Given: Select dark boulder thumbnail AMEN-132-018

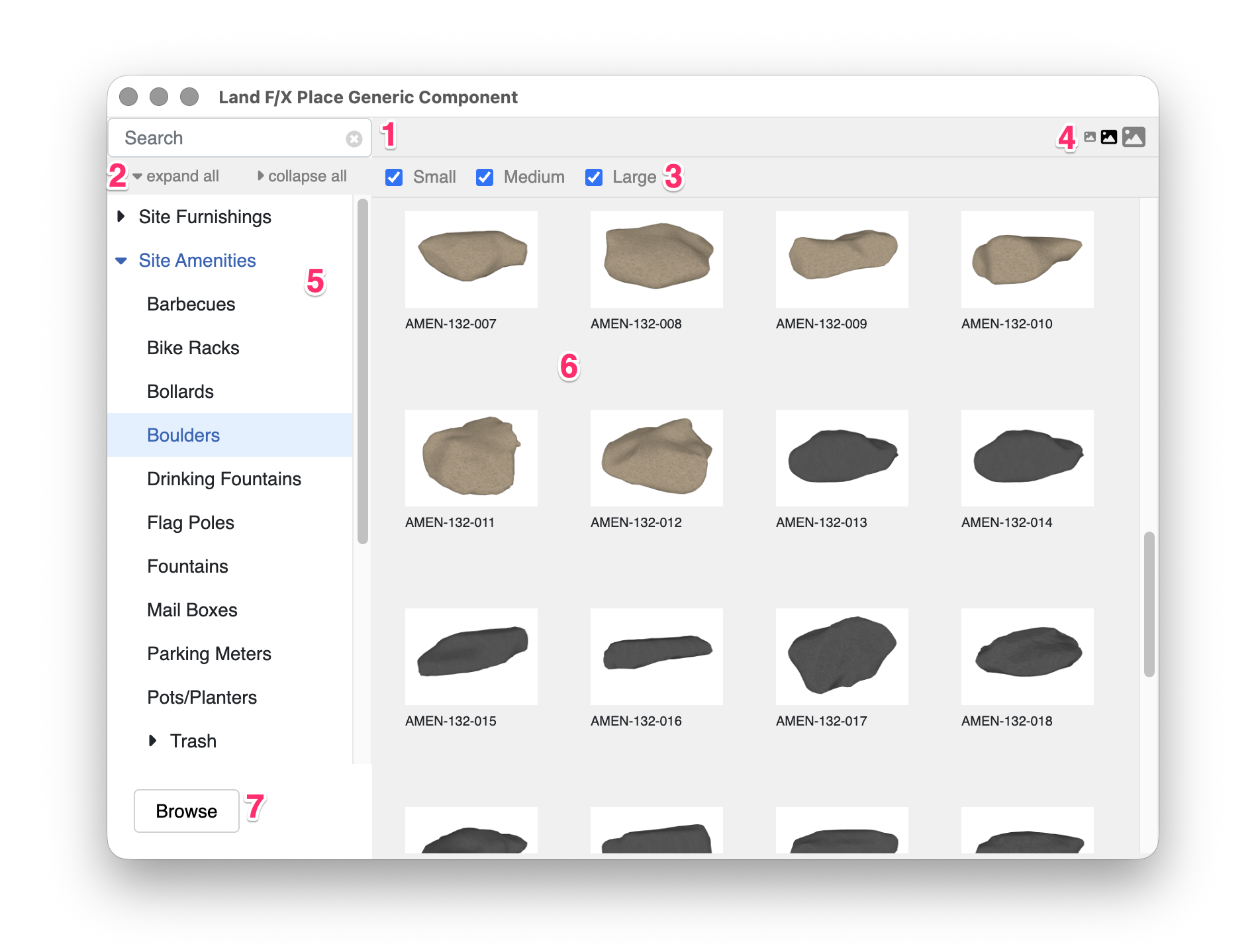Looking at the screenshot, I should tap(1028, 657).
